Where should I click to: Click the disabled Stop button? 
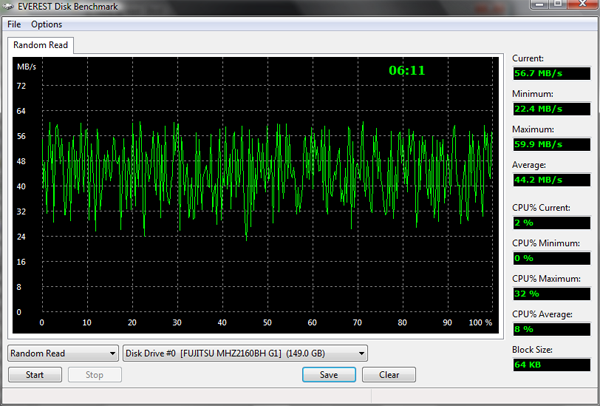pos(95,375)
